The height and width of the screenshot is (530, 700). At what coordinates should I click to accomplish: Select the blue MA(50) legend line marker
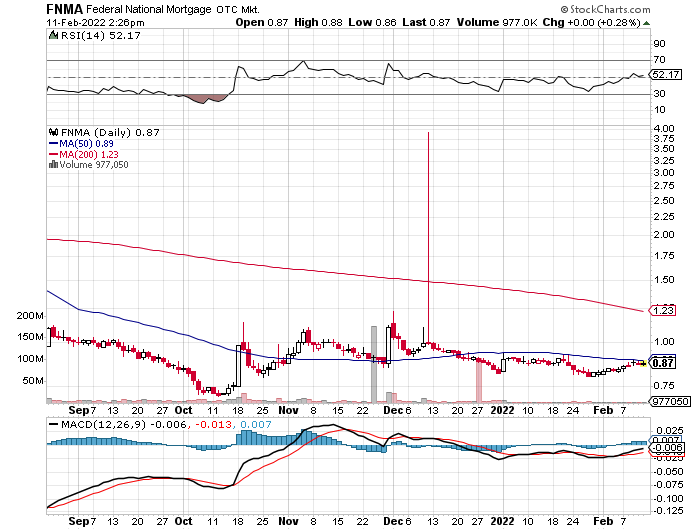pos(53,144)
